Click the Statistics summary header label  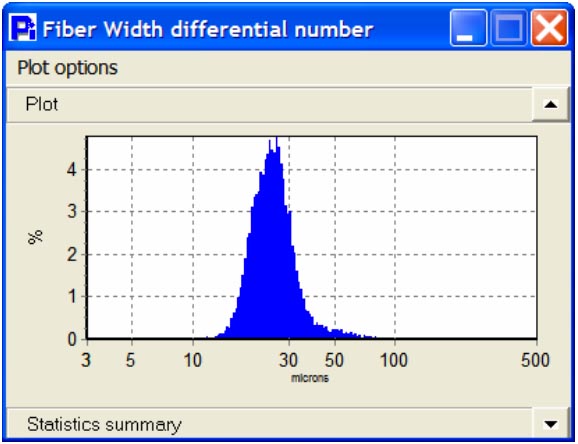pyautogui.click(x=104, y=424)
